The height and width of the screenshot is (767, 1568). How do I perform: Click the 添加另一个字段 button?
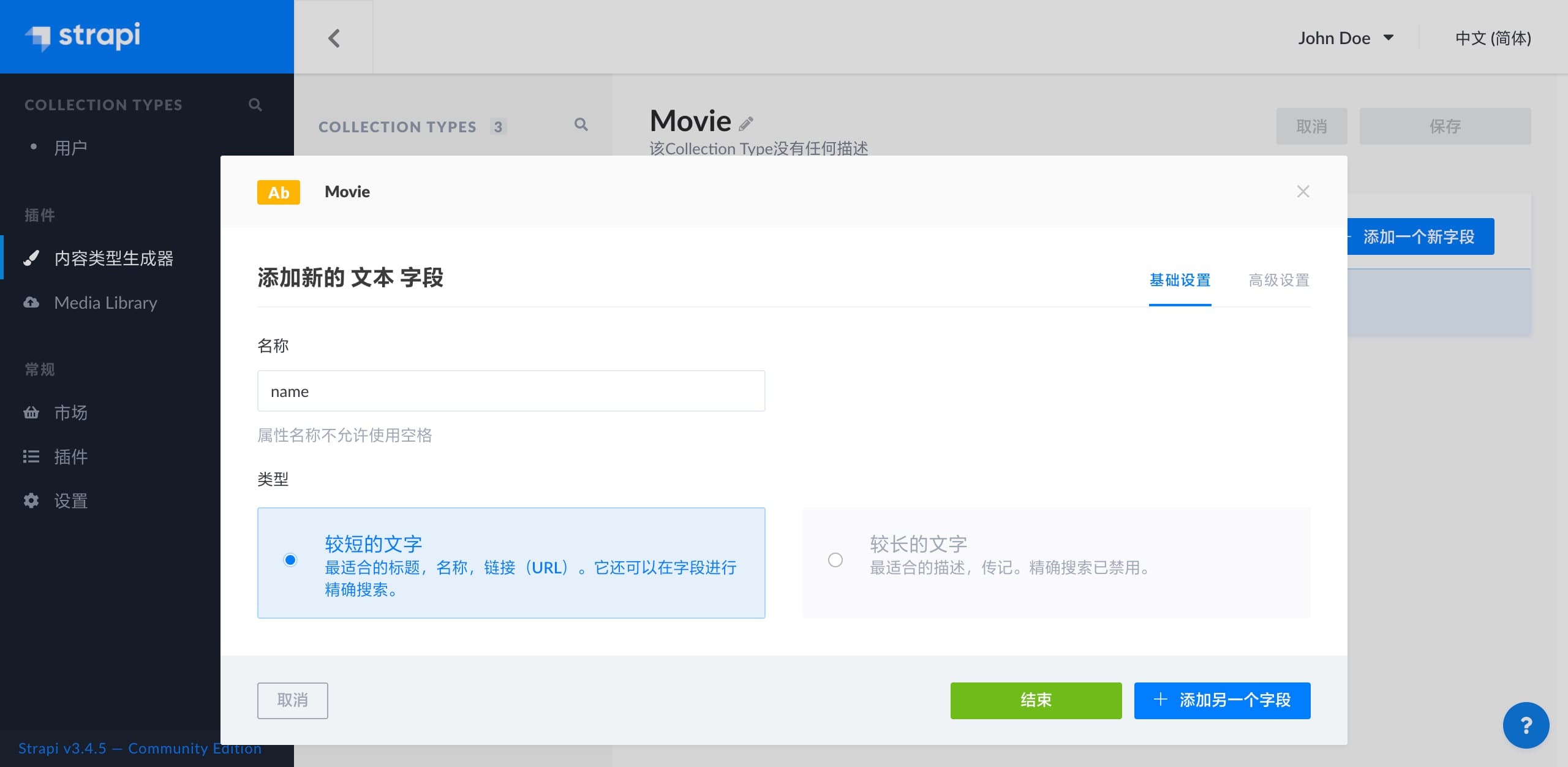(1222, 700)
